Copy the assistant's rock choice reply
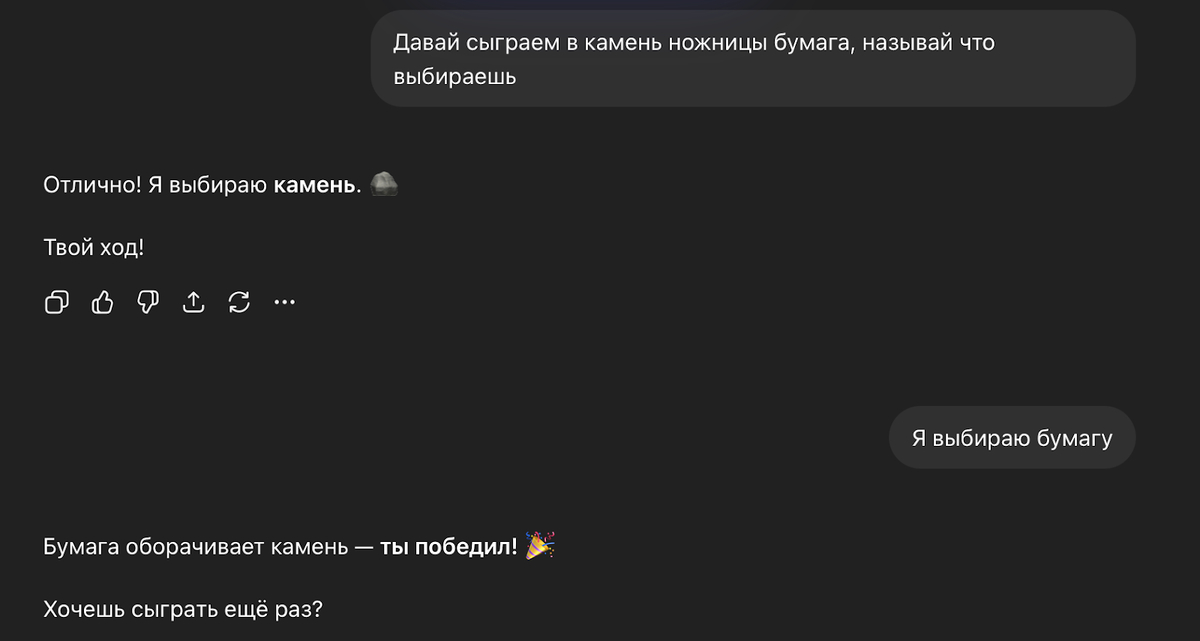Viewport: 1200px width, 641px height. 57,302
